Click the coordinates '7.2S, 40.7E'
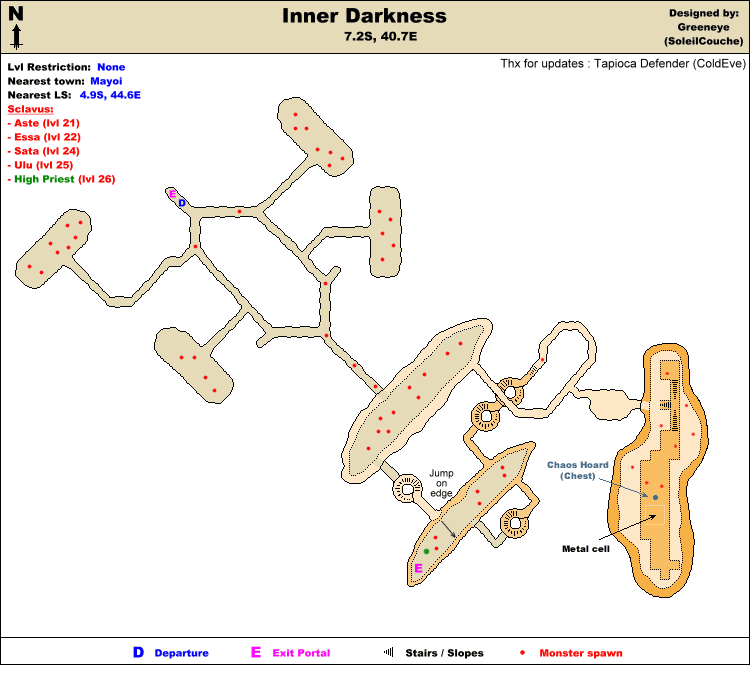Screen dimensions: 750x687 [381, 37]
